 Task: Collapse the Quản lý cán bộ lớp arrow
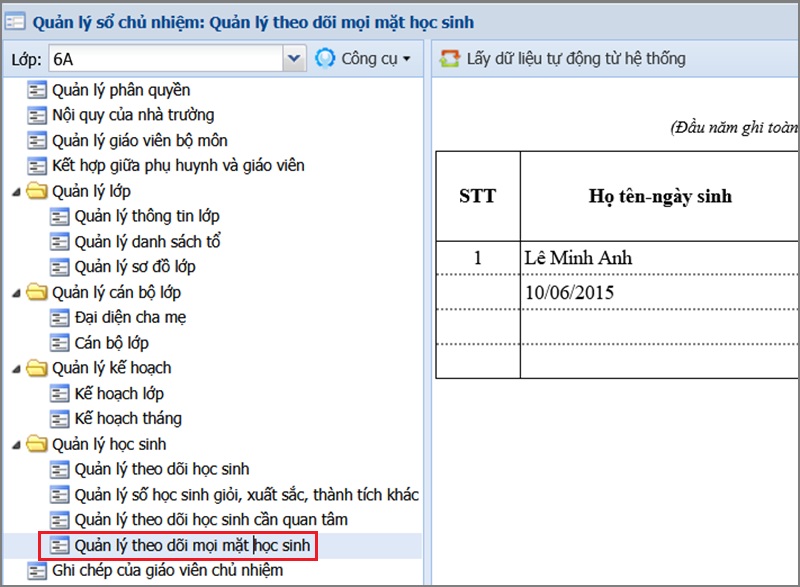[x=16, y=293]
